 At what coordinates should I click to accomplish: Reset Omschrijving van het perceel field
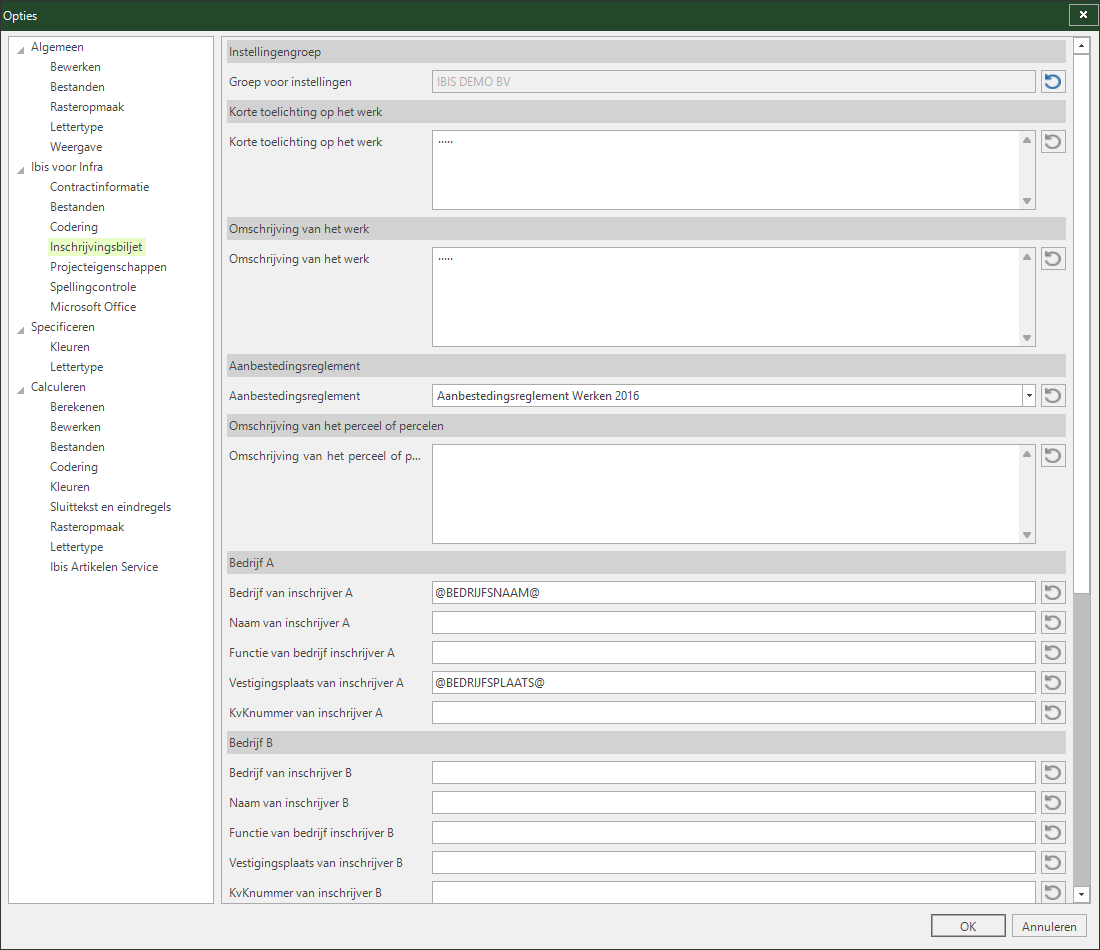[x=1052, y=456]
